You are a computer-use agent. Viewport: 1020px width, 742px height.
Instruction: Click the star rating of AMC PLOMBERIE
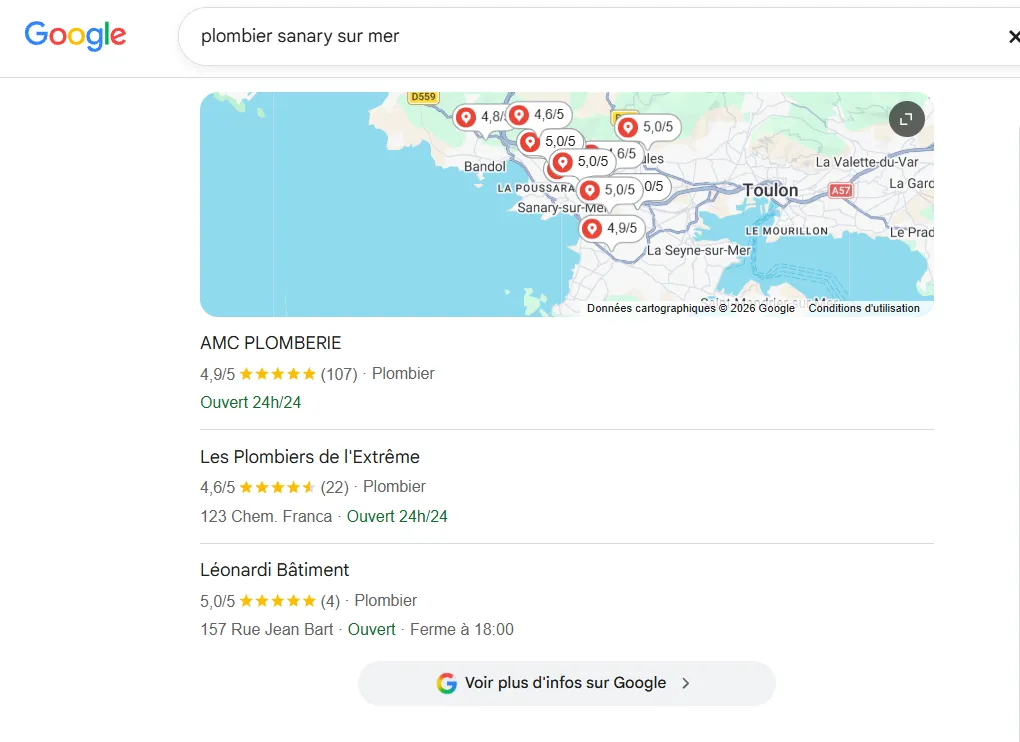click(278, 374)
